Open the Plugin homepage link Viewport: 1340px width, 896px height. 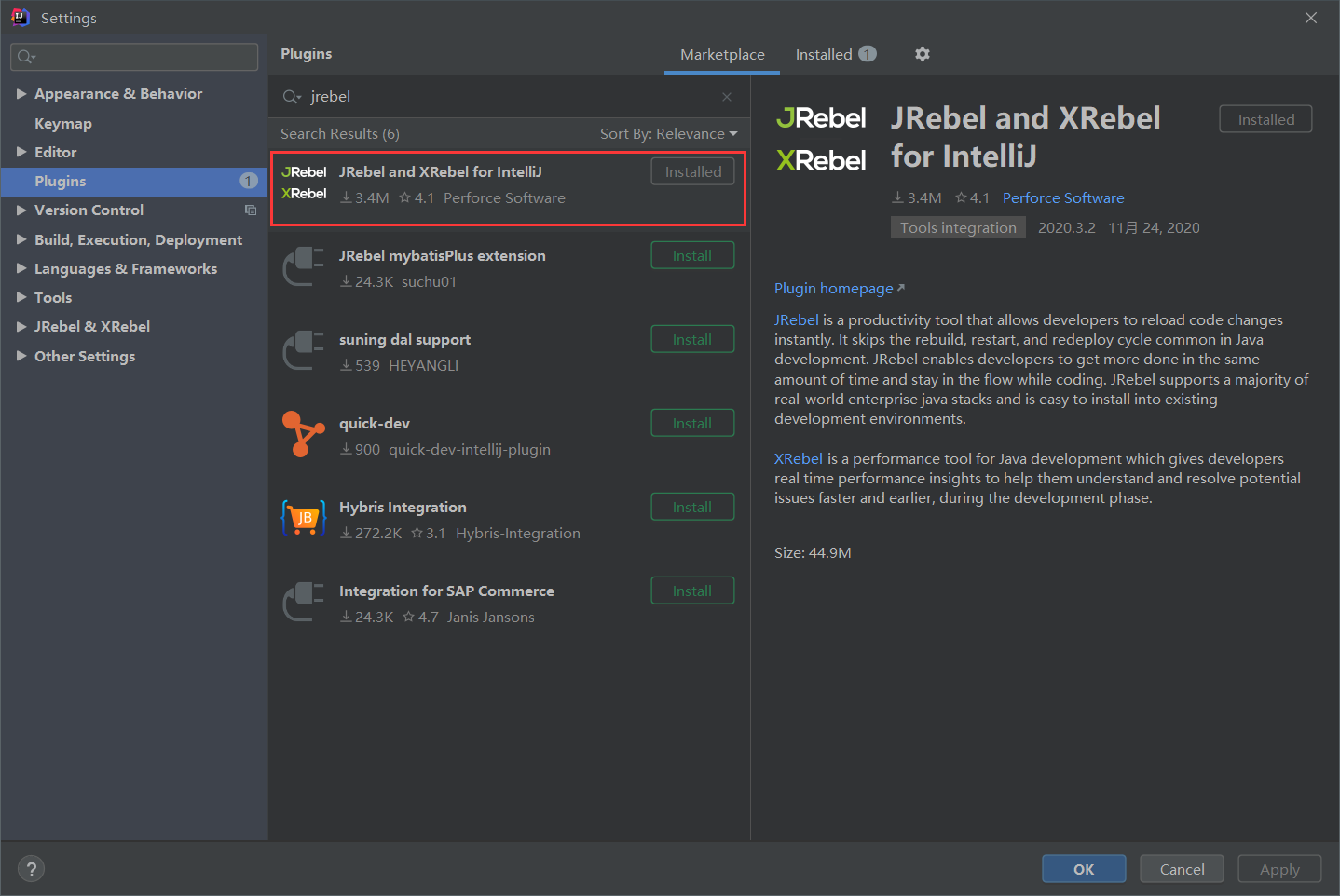(x=839, y=289)
